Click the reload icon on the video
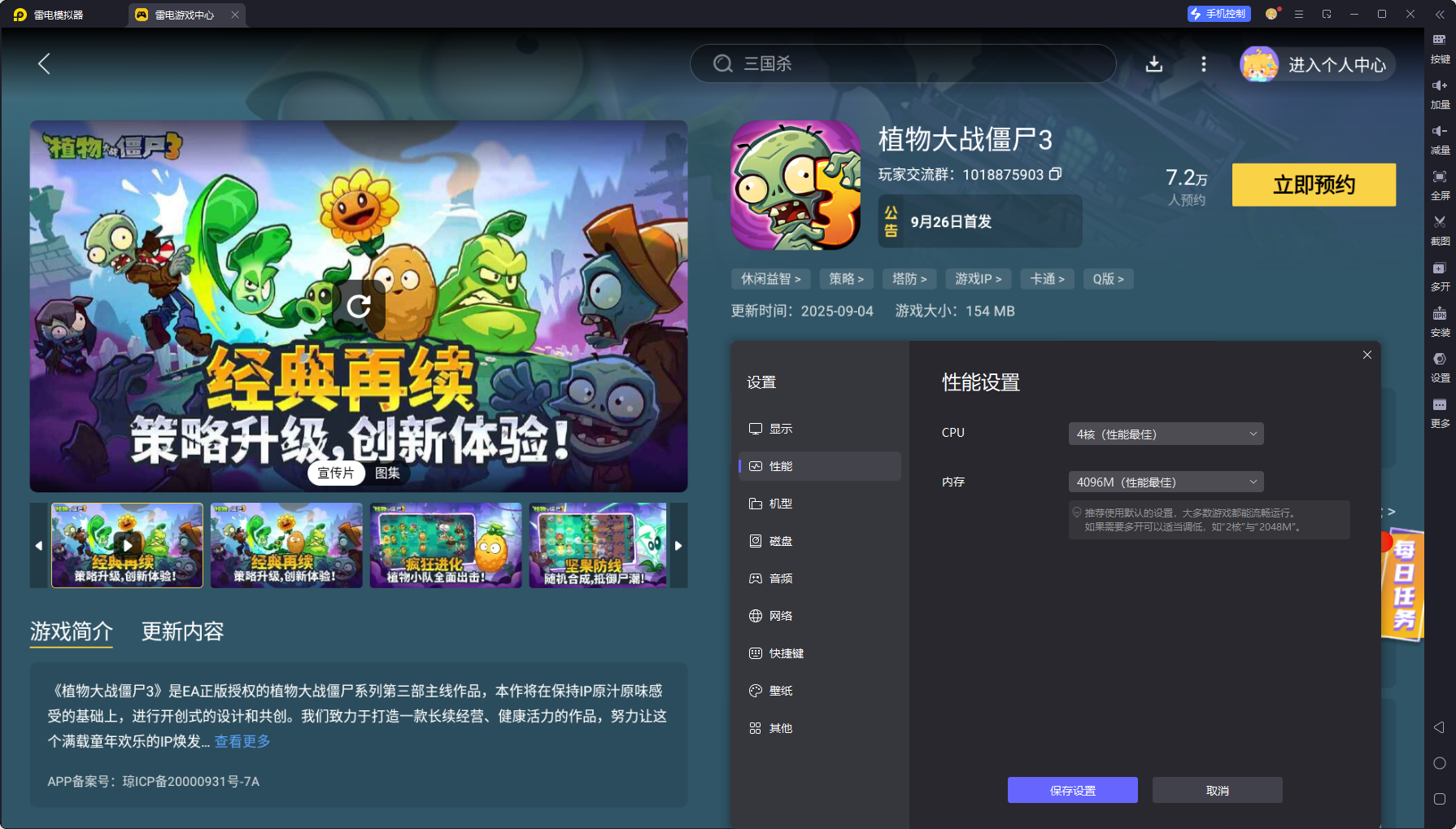1456x829 pixels. tap(359, 306)
